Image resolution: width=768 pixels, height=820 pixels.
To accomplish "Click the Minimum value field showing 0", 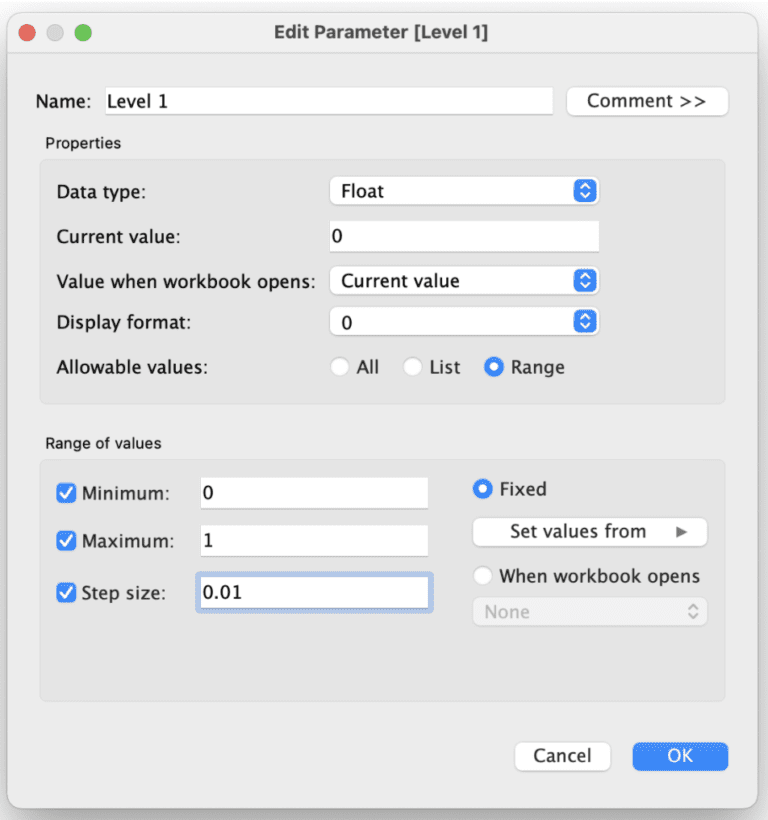I will click(313, 493).
